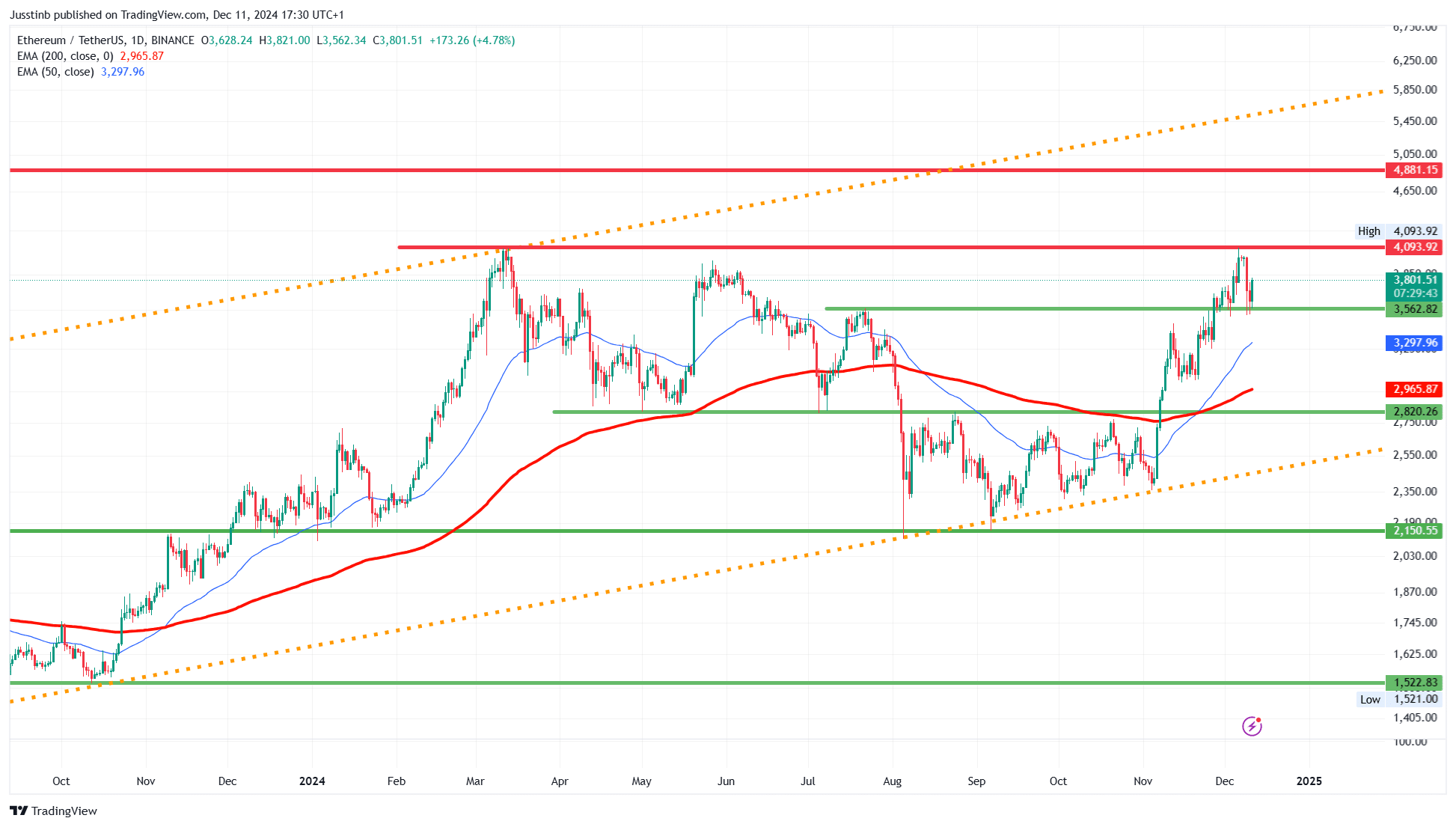Screen dimensions: 1456x827
Task: Select the 4,093.92 red price label
Action: coord(1414,247)
